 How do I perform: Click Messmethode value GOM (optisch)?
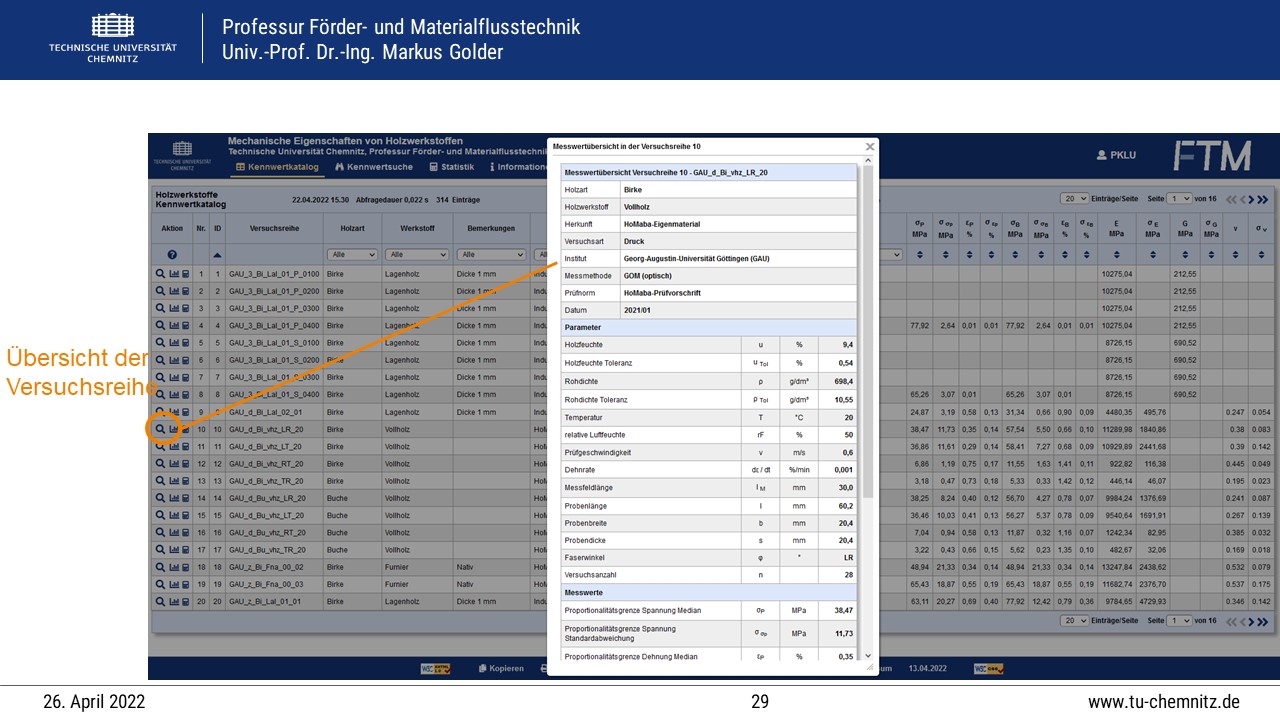647,275
